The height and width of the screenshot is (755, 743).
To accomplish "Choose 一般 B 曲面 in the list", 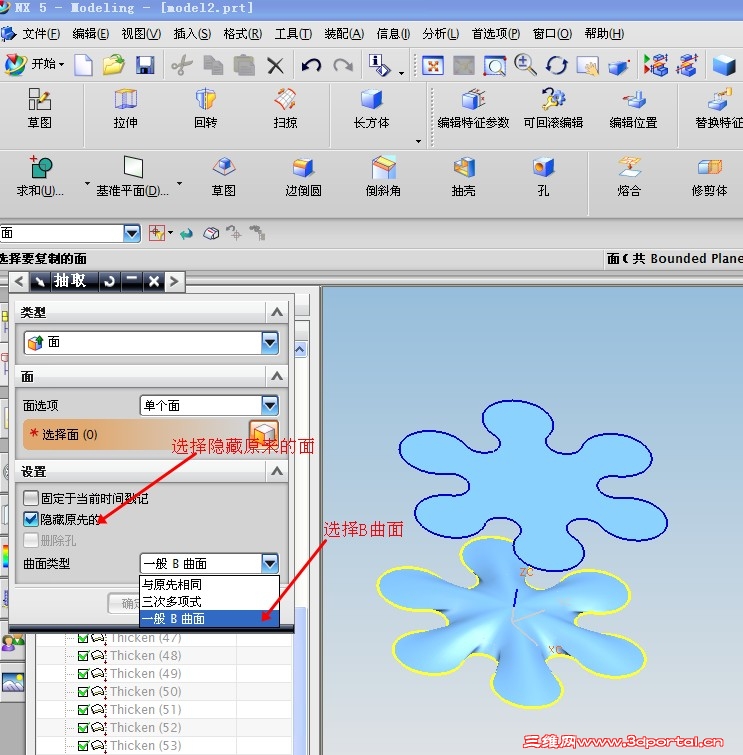I will click(x=209, y=618).
